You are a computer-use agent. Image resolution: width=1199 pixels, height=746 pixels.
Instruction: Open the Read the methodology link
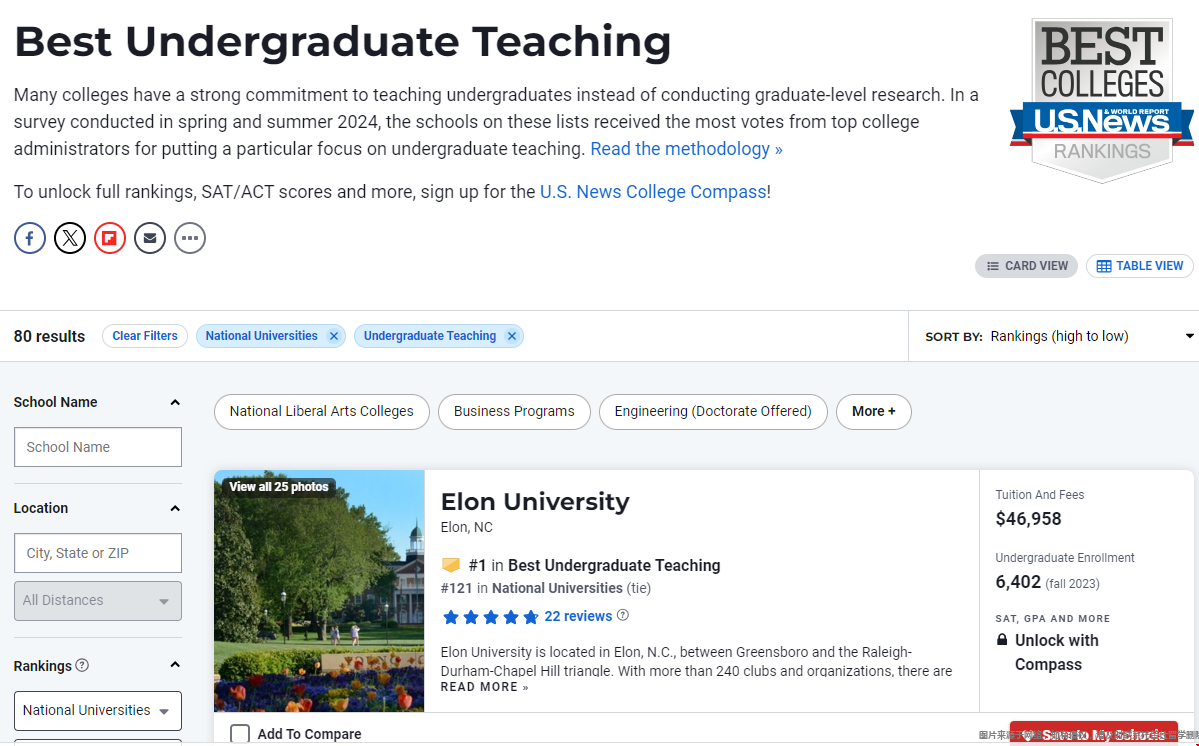[686, 148]
